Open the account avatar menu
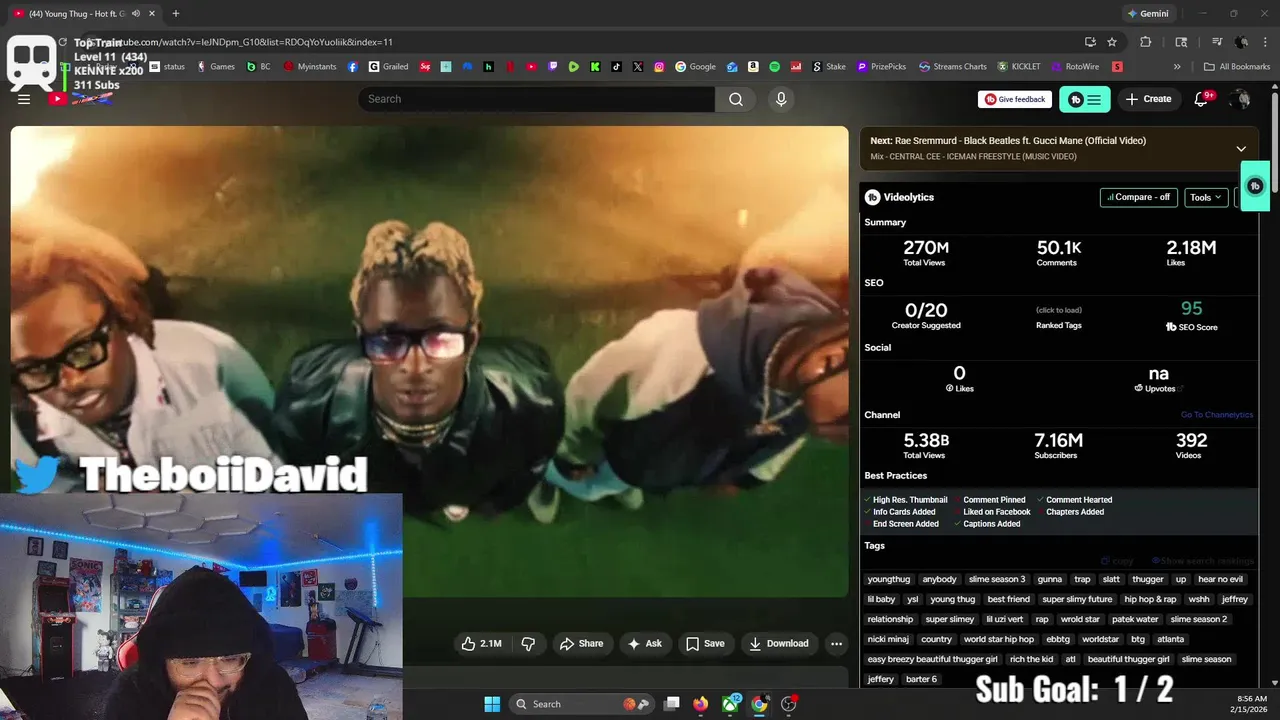This screenshot has width=1280, height=720. tap(1241, 99)
